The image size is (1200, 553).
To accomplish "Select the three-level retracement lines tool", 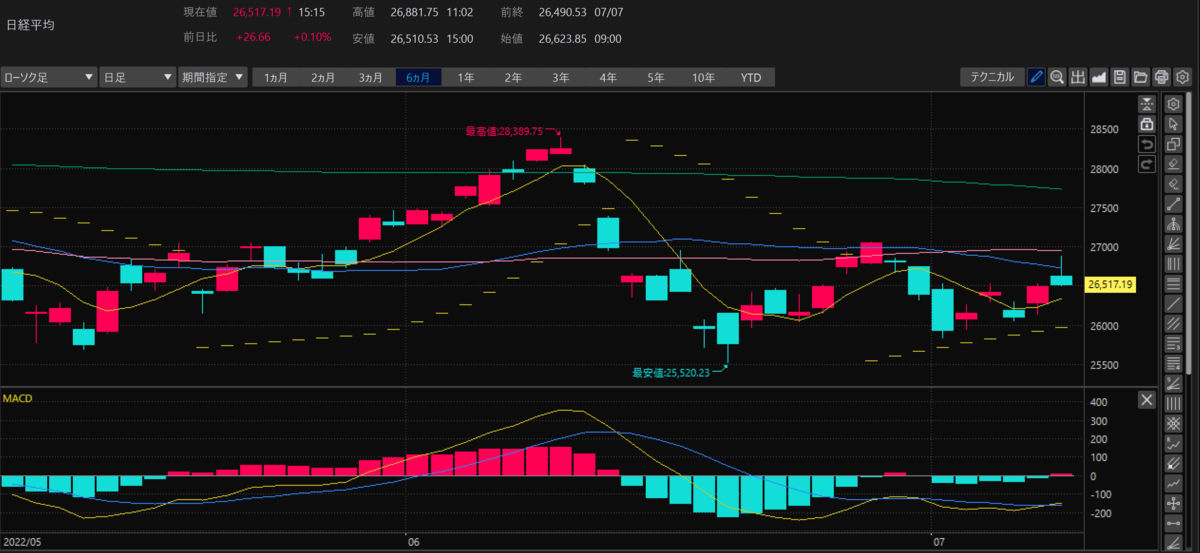I will point(1175,344).
